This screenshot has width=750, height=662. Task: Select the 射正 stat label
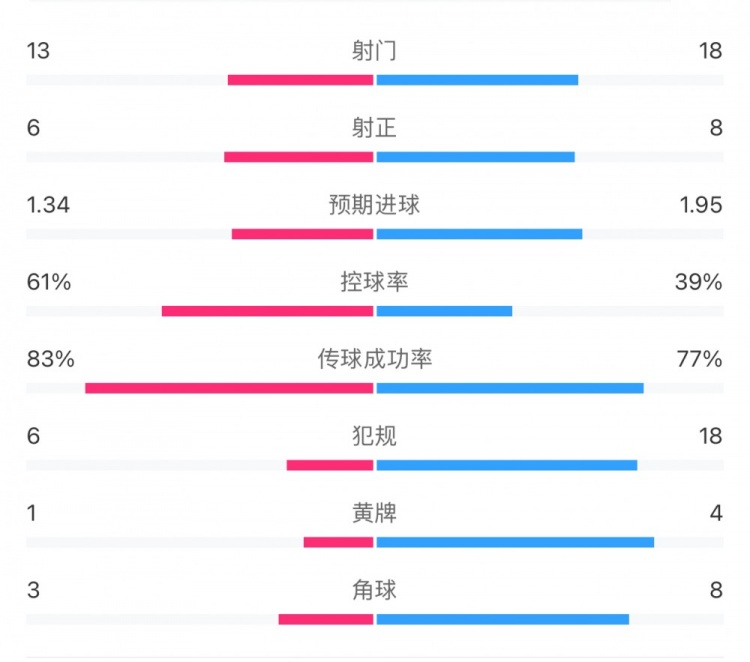point(374,128)
